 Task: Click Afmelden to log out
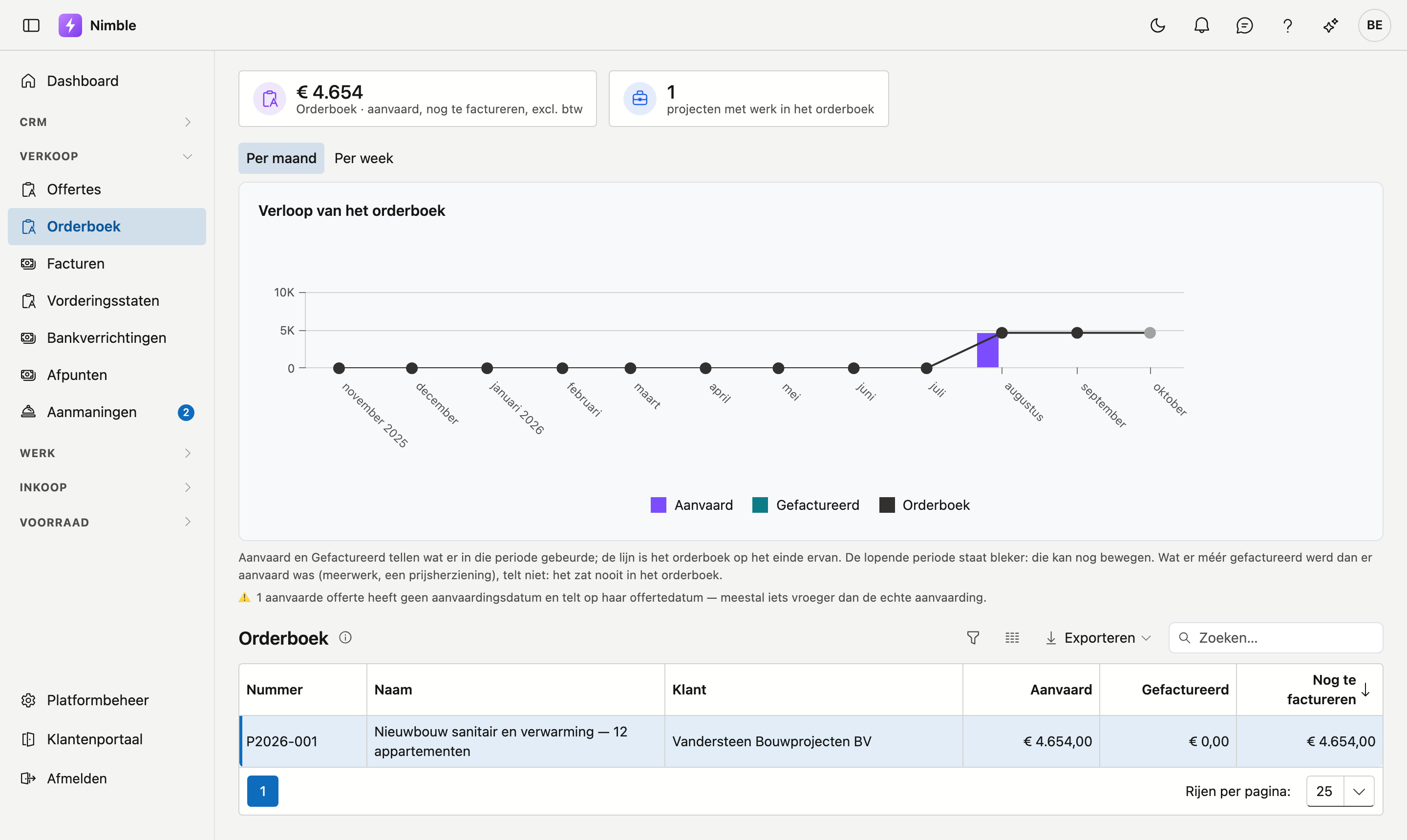coord(107,778)
